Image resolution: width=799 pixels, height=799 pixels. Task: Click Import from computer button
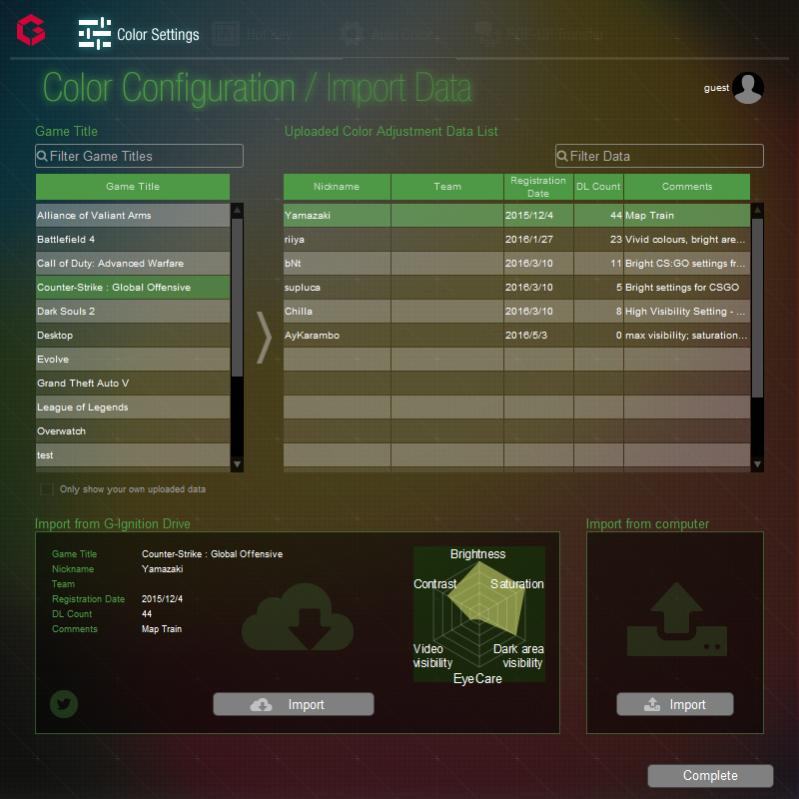(675, 704)
